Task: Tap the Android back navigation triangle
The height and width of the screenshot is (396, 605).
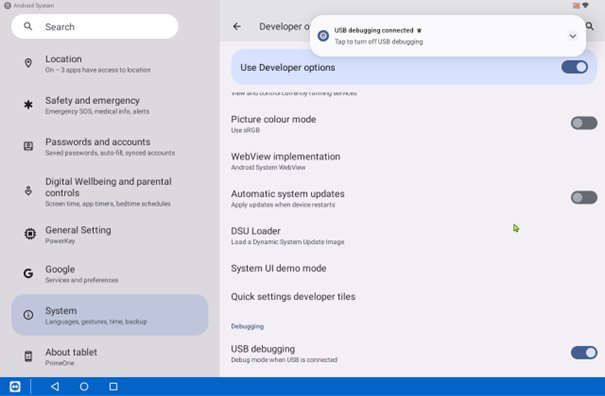Action: tap(55, 386)
